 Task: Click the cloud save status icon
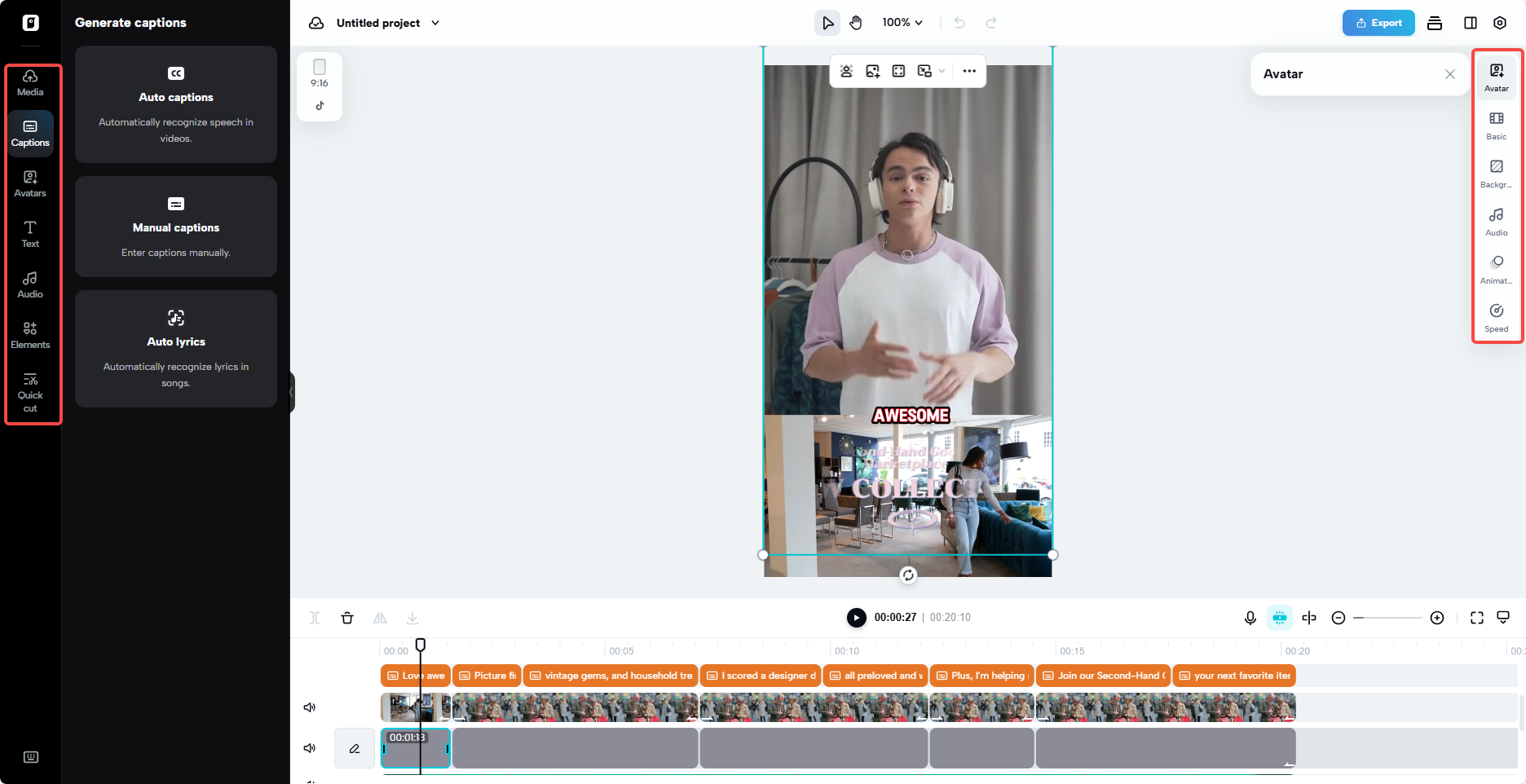316,23
